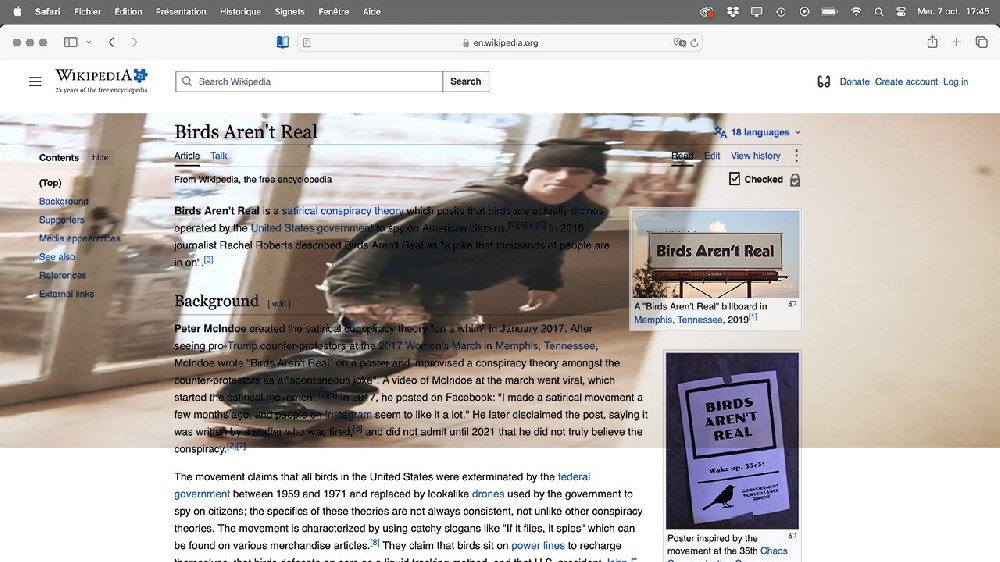Viewport: 1000px width, 562px height.
Task: Click the page reload icon
Action: pos(694,43)
